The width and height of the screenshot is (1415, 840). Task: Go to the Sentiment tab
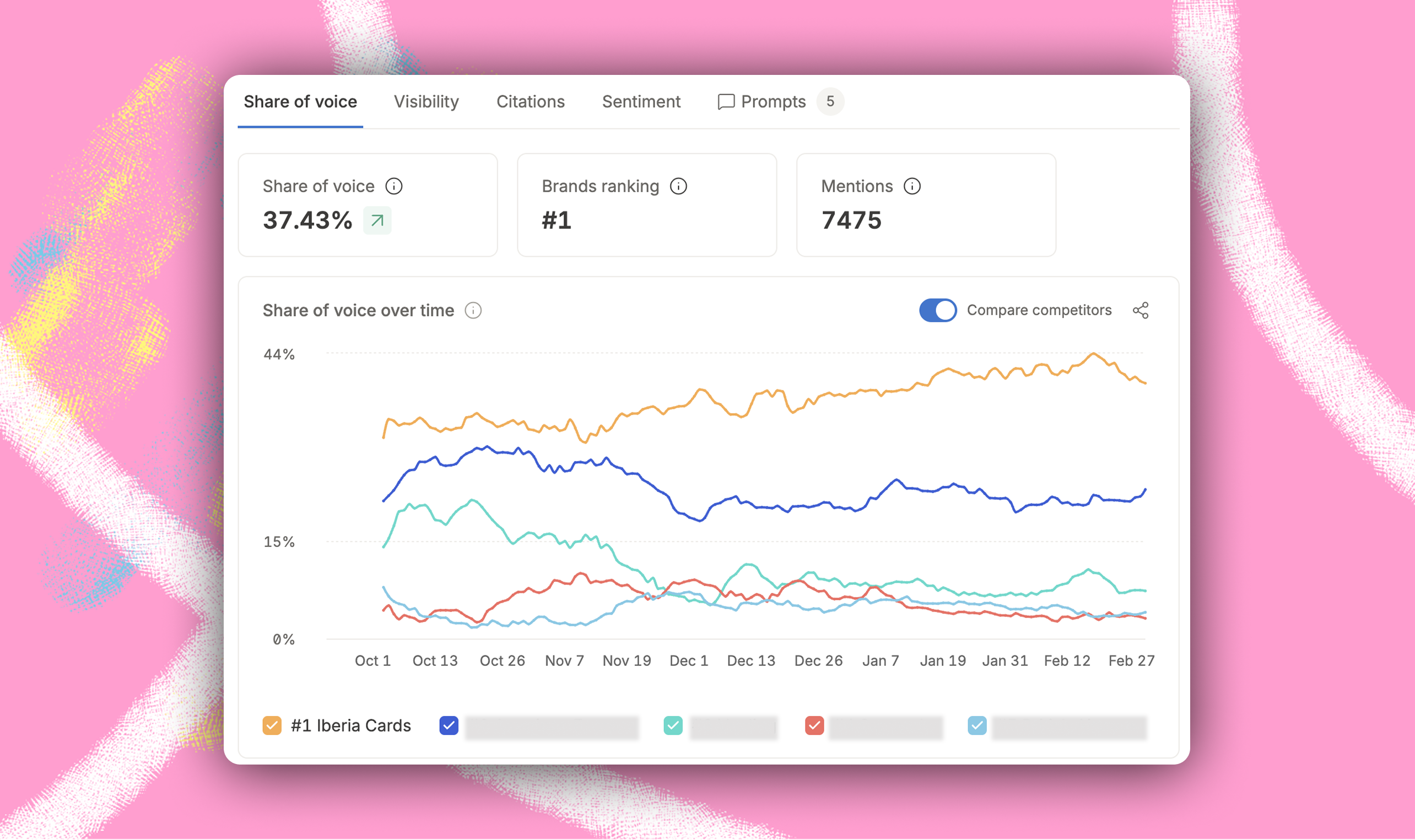pos(641,102)
